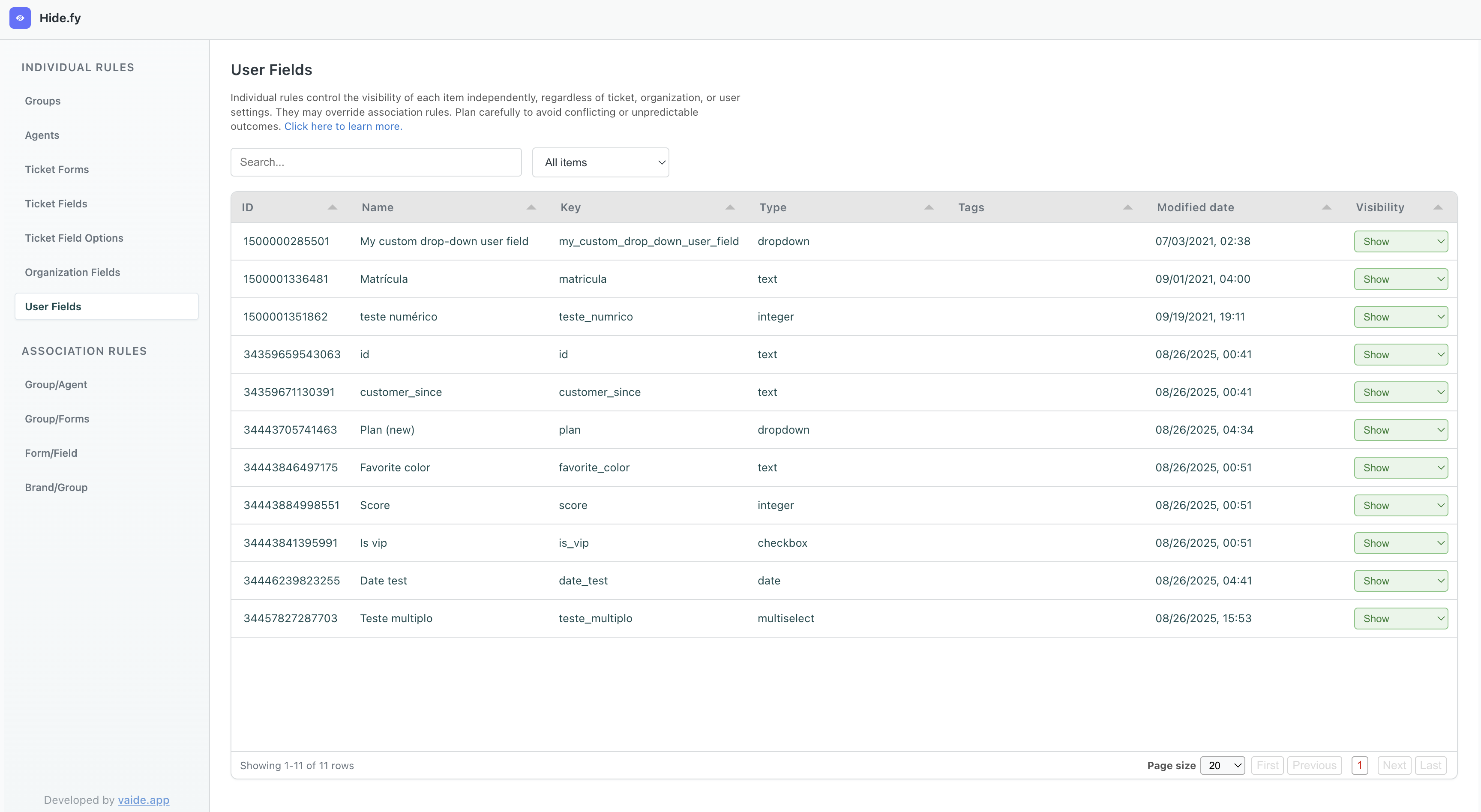Open visibility dropdown for Teste multiplo
The height and width of the screenshot is (812, 1481).
1400,619
